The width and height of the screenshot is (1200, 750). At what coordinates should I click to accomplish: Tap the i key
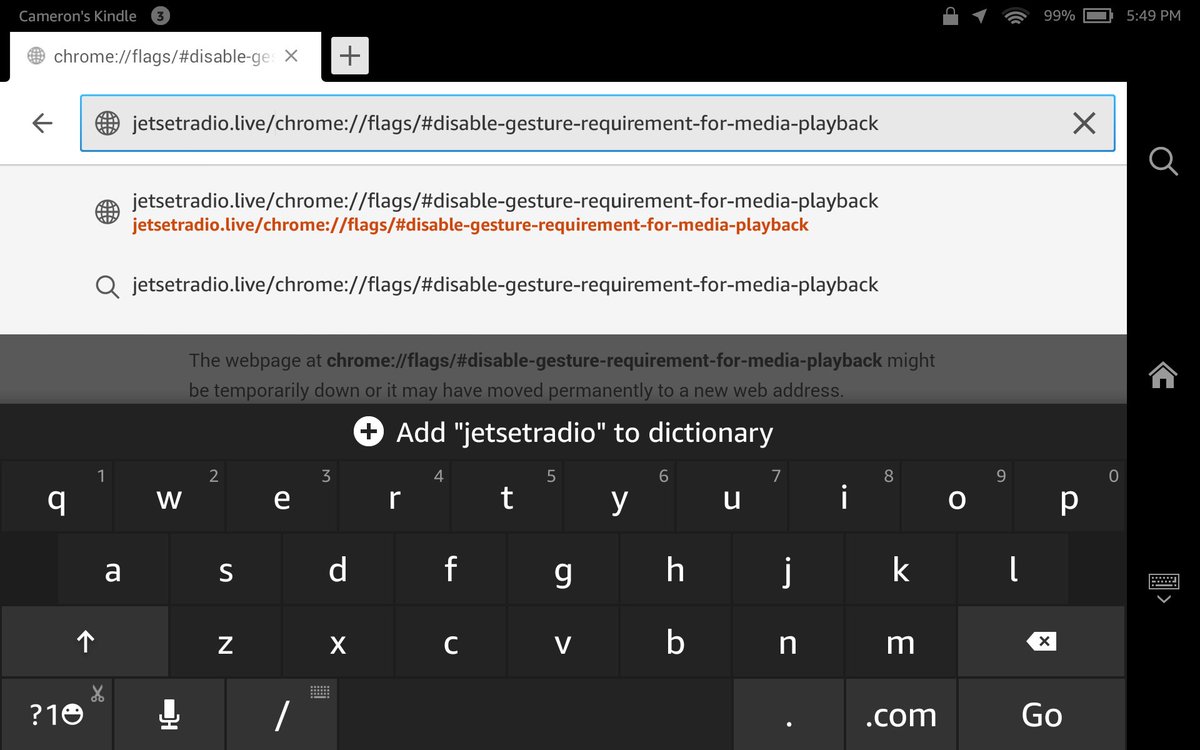point(844,497)
